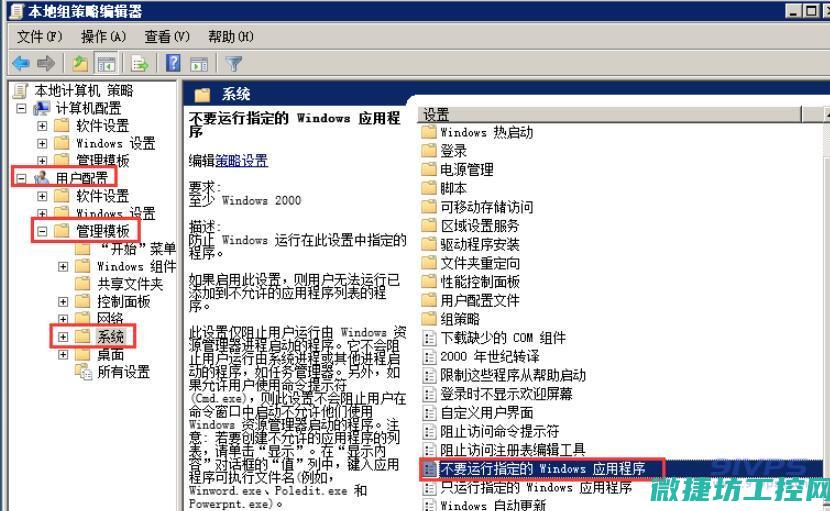Select 管理模板 under 用户配置
The width and height of the screenshot is (830, 511).
[102, 231]
